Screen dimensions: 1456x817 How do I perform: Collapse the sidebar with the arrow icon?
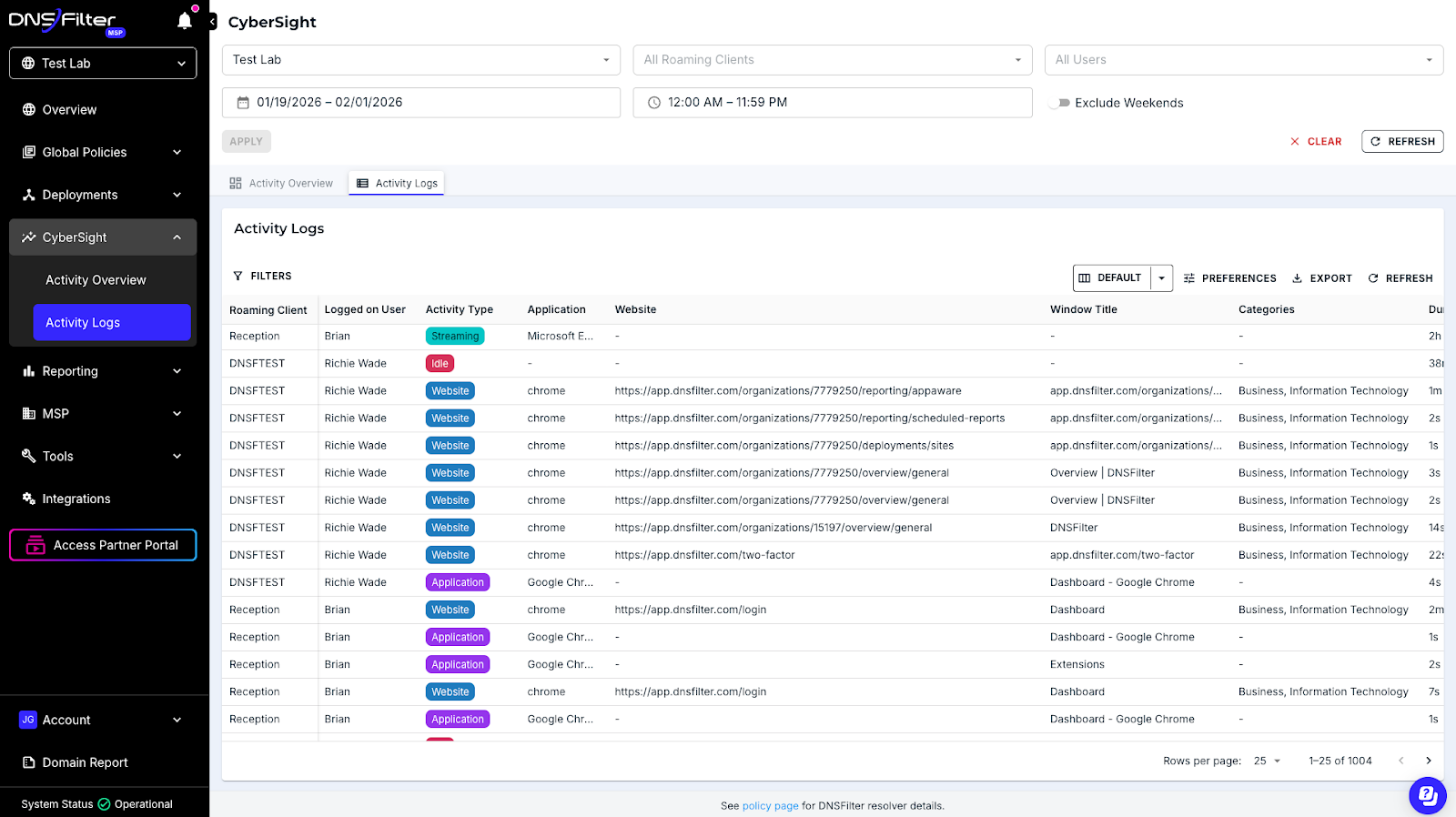(213, 22)
